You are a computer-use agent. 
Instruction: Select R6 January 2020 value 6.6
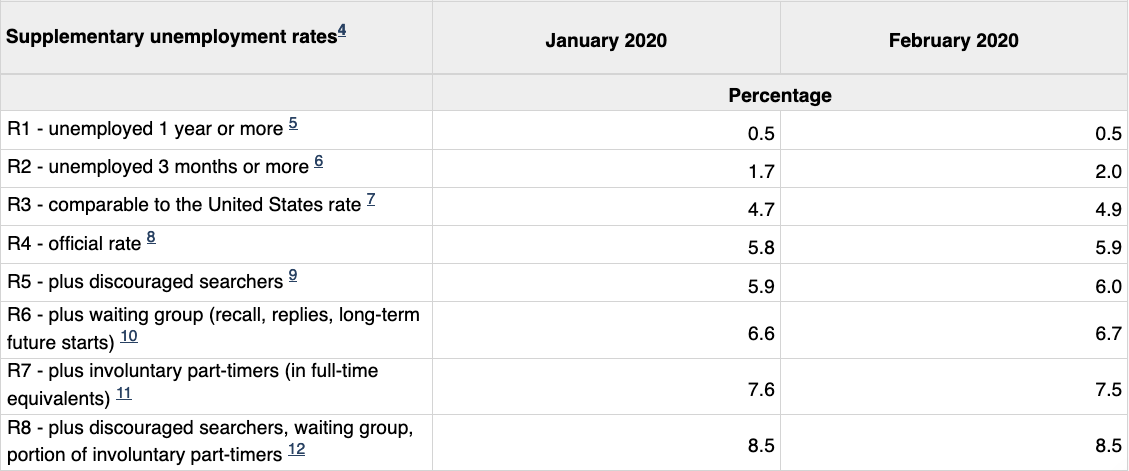761,333
